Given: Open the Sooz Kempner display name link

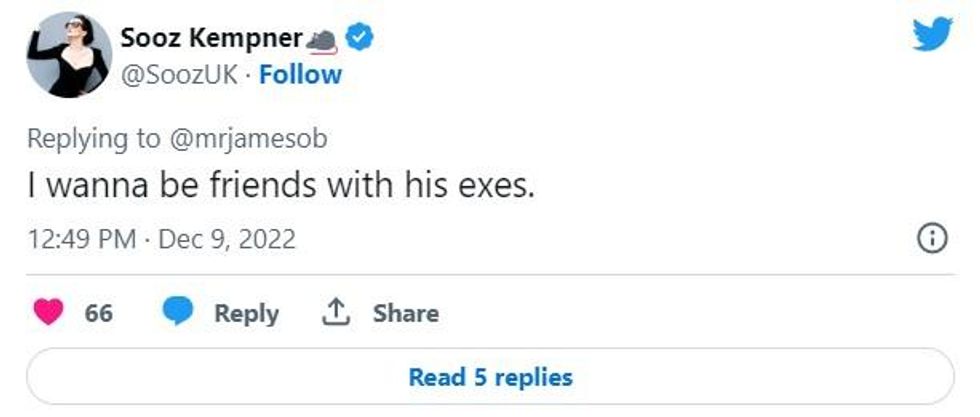Looking at the screenshot, I should click(211, 38).
